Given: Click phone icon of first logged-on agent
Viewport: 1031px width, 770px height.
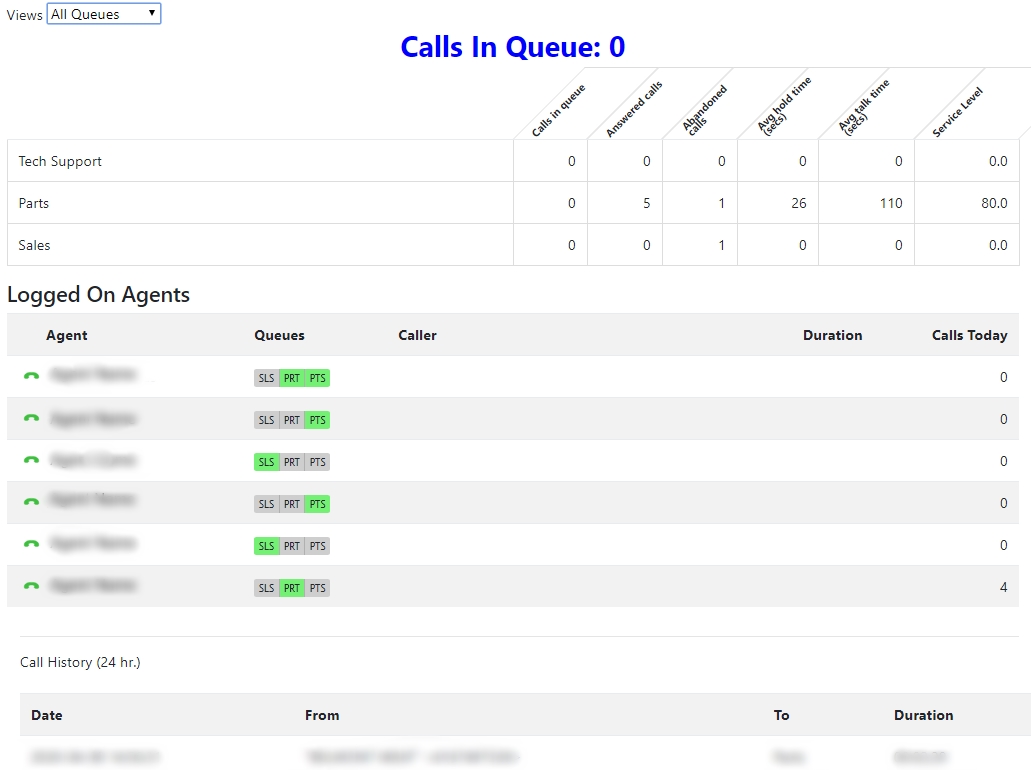Looking at the screenshot, I should point(32,376).
